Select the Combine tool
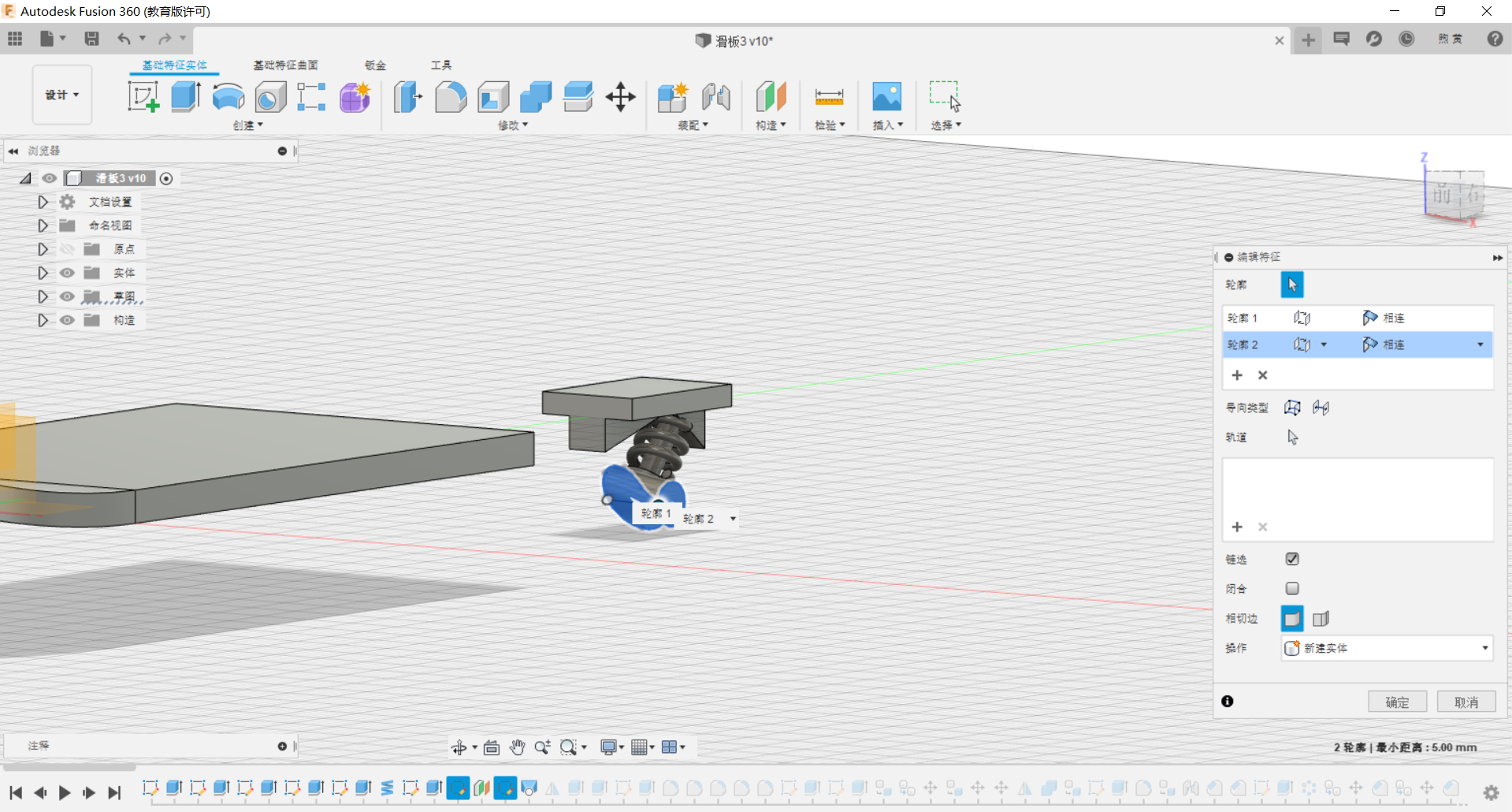The width and height of the screenshot is (1512, 812). 536,97
